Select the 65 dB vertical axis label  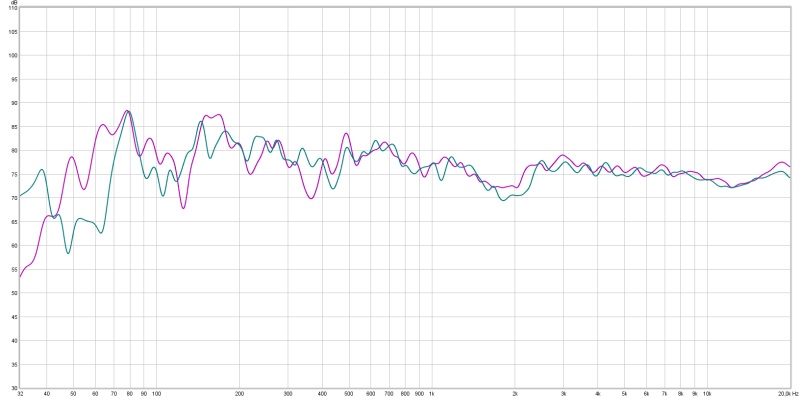pos(14,222)
